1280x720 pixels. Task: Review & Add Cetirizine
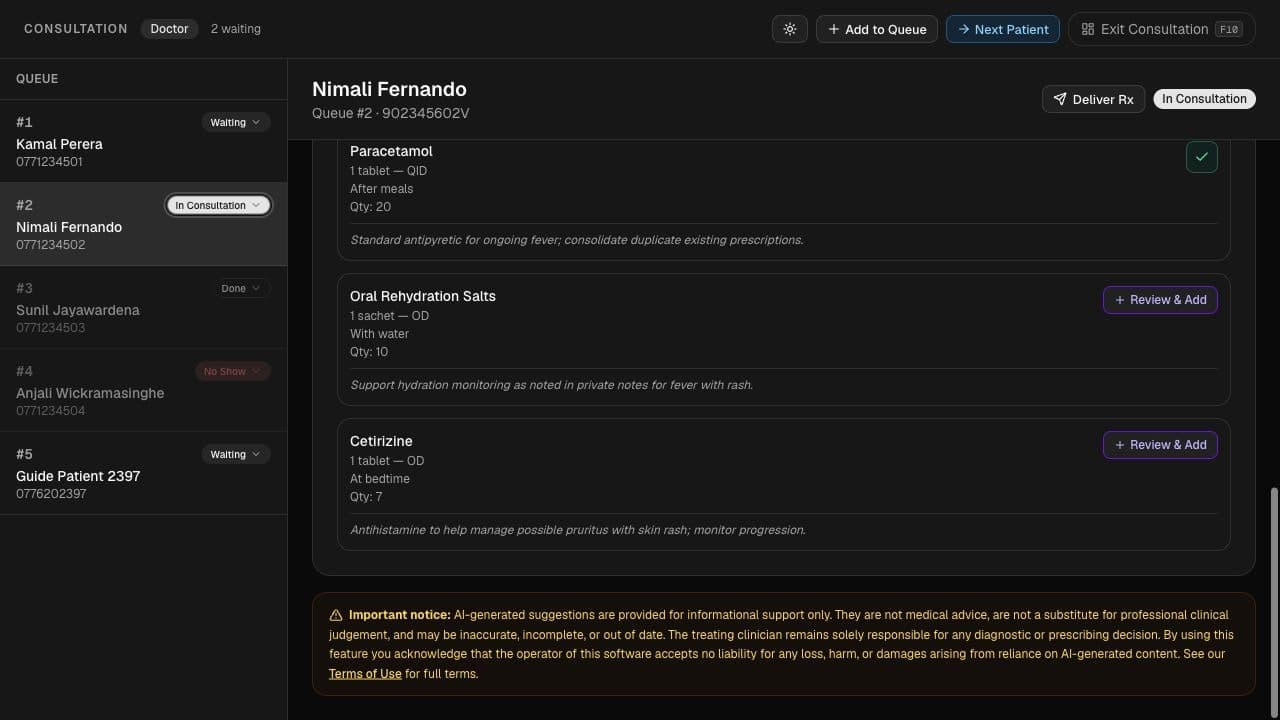1160,445
